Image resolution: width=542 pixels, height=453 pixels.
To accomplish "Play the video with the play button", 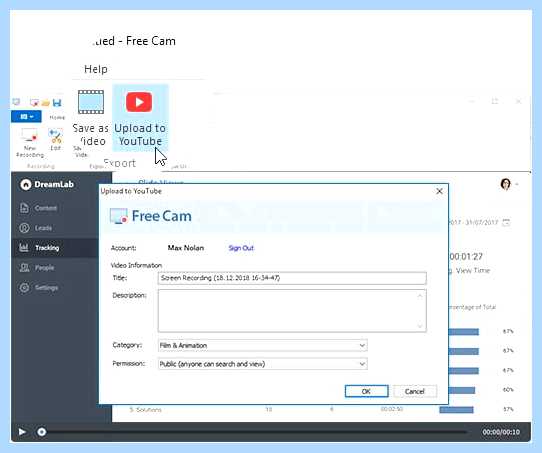I will (x=22, y=432).
